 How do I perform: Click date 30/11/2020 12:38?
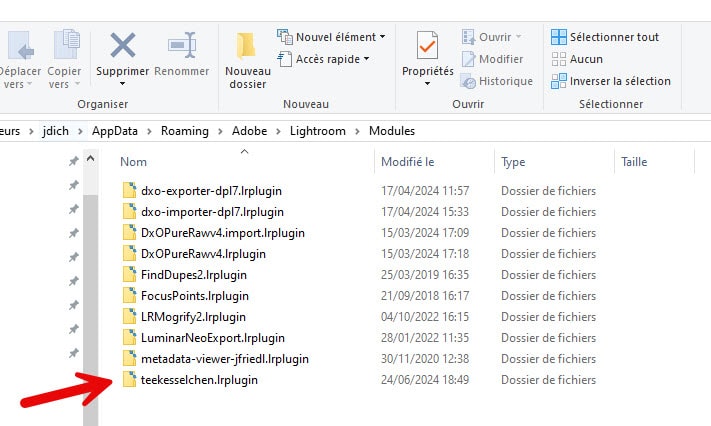pos(425,359)
